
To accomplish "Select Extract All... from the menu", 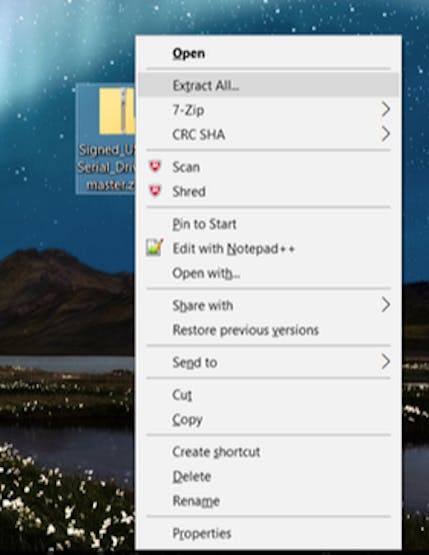I will tap(269, 85).
